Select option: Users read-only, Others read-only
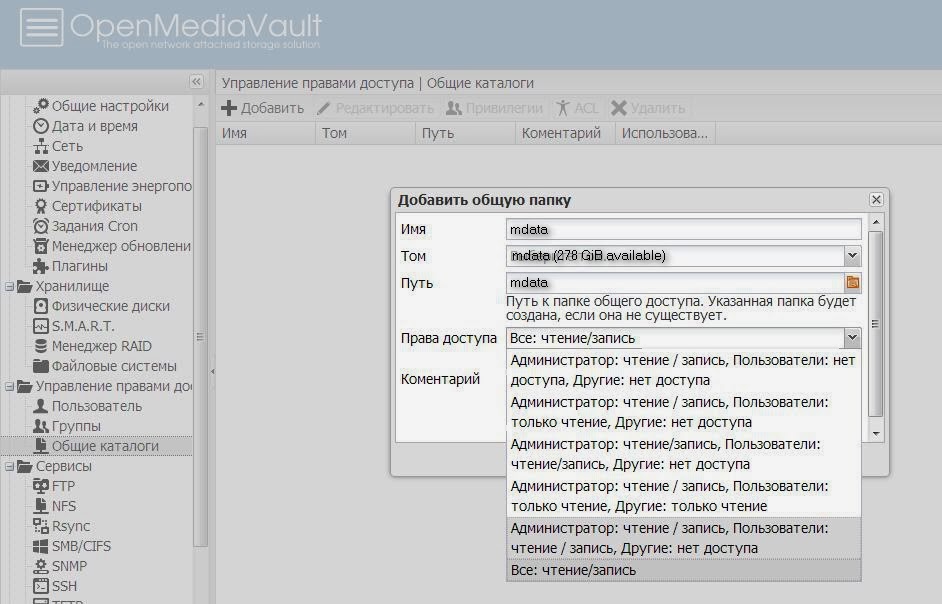Image resolution: width=942 pixels, height=604 pixels. [x=684, y=496]
